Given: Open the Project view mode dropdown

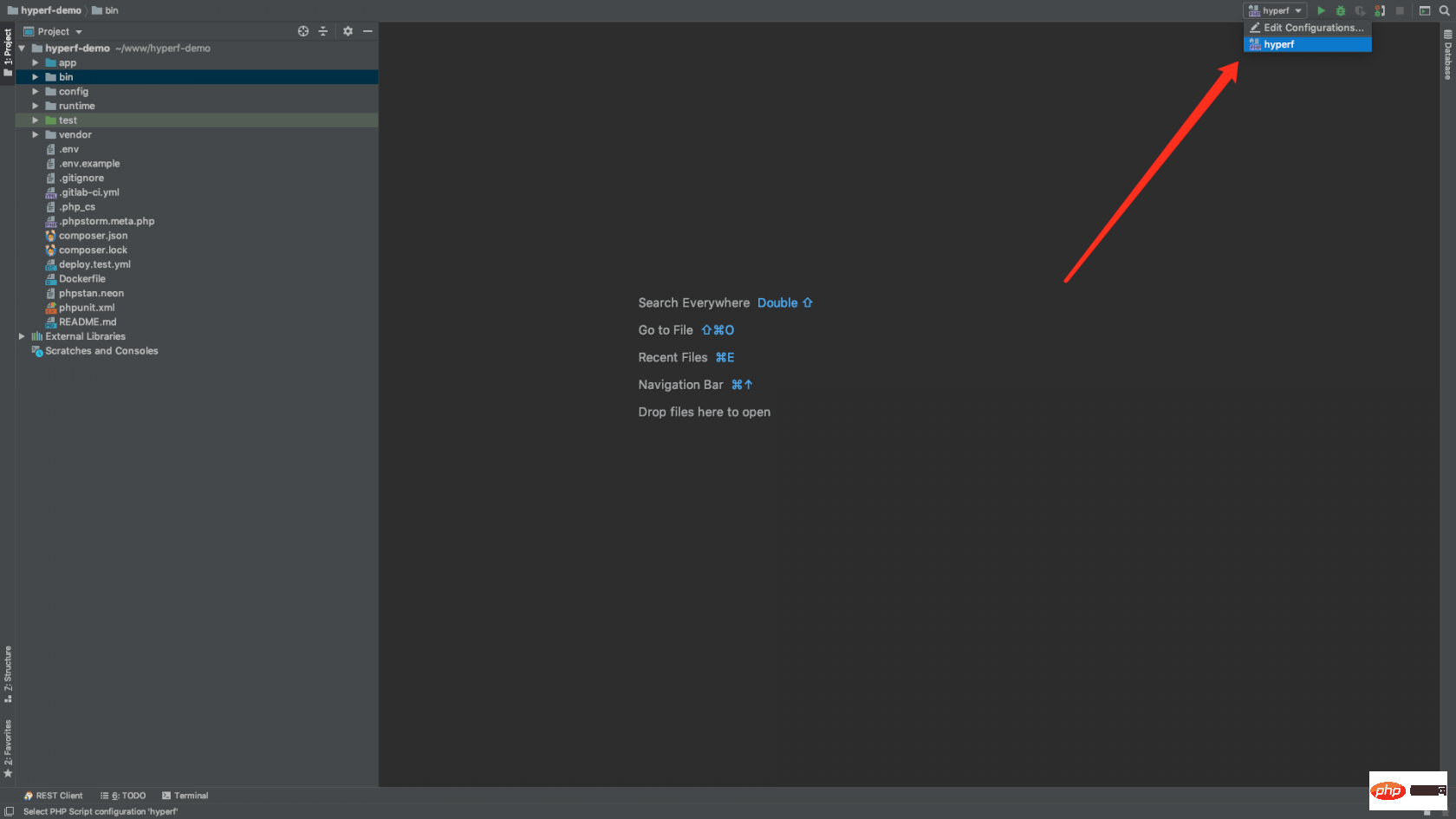Looking at the screenshot, I should [x=53, y=31].
